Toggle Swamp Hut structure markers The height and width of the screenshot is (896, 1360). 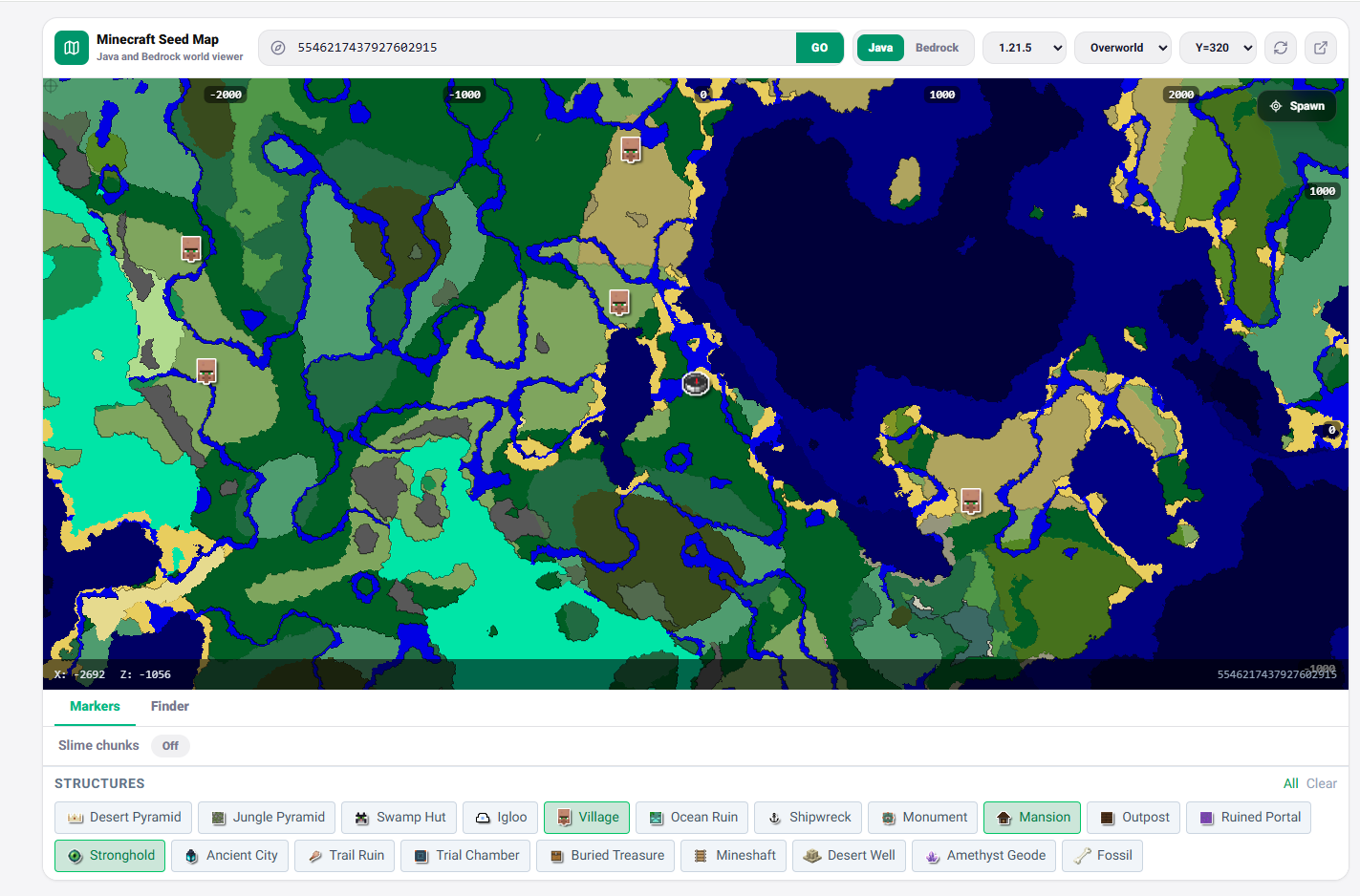click(x=399, y=818)
